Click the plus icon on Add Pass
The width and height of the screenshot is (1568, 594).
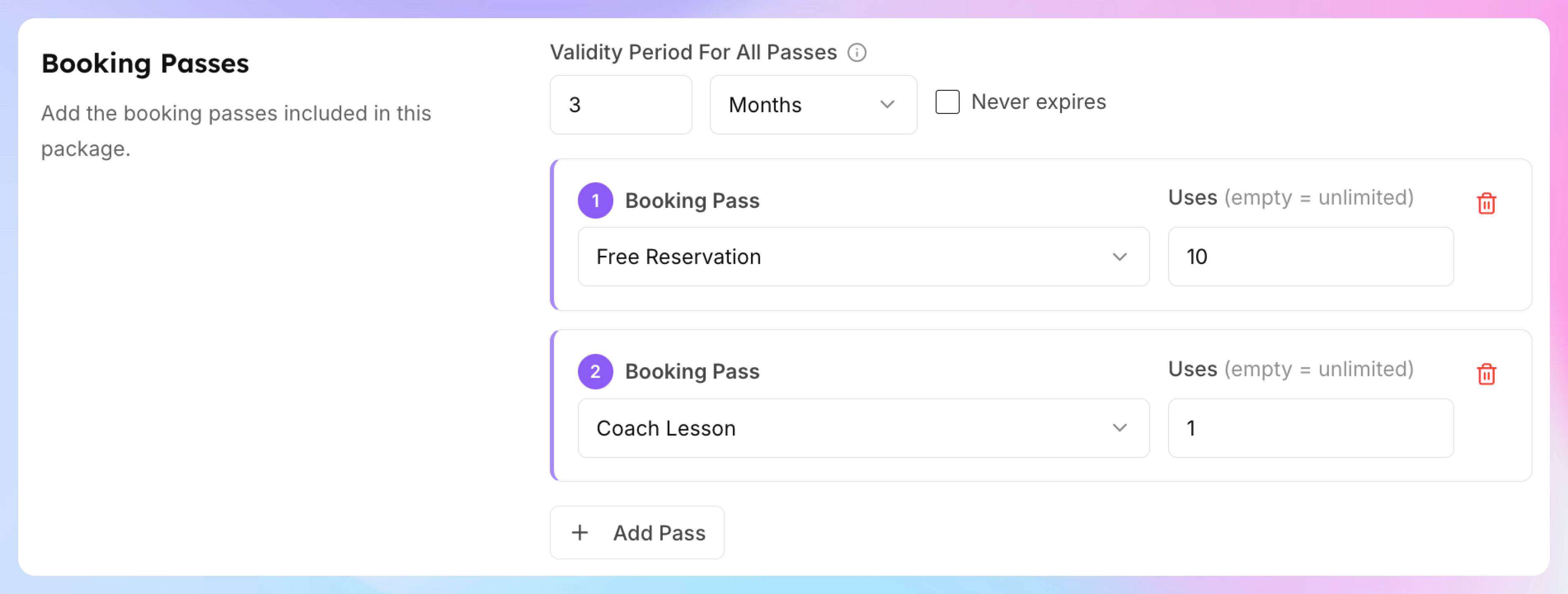click(580, 533)
